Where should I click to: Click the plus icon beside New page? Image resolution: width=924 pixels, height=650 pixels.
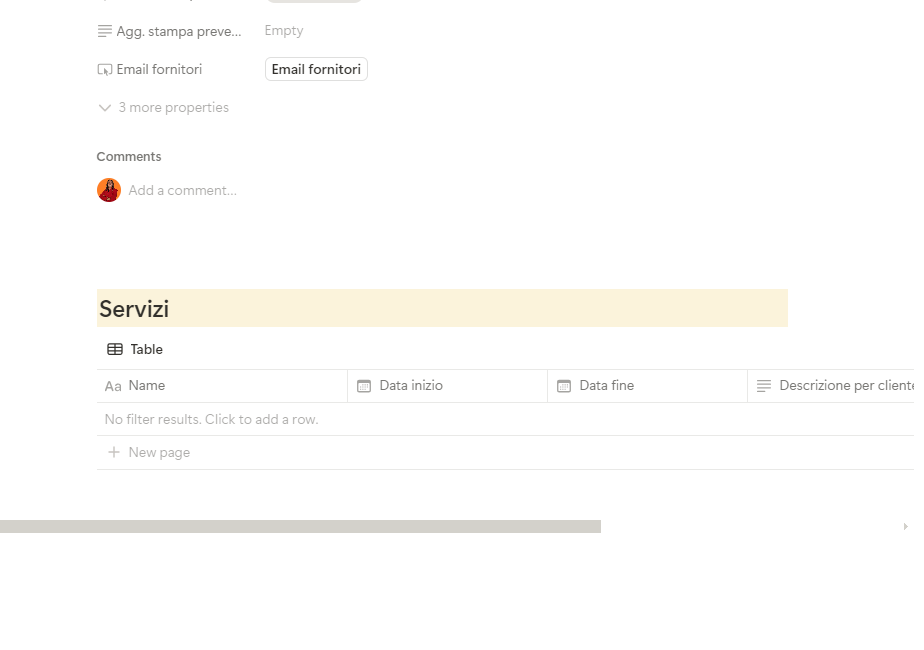click(x=114, y=453)
